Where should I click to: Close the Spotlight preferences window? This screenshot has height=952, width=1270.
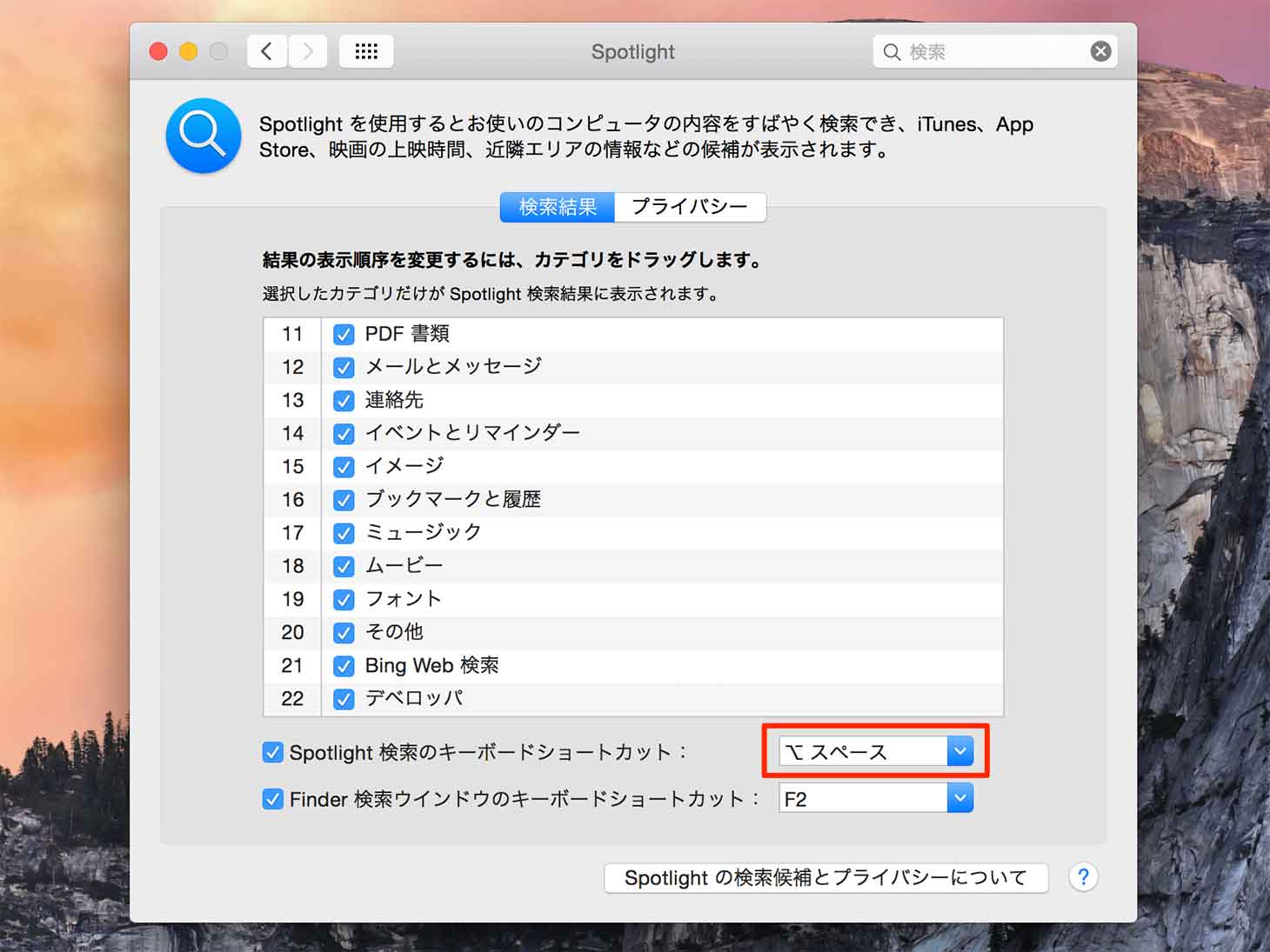[x=158, y=51]
